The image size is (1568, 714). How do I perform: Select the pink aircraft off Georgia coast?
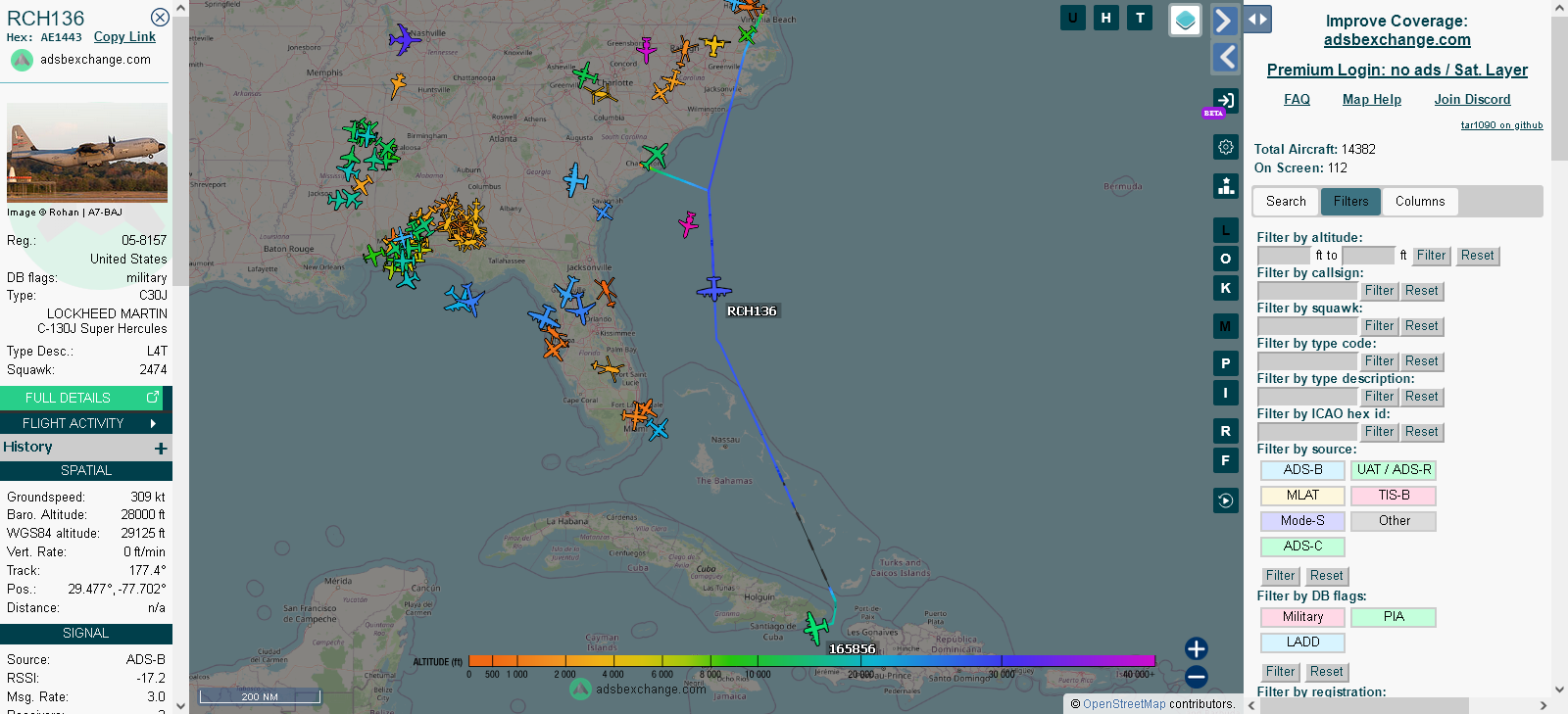689,224
